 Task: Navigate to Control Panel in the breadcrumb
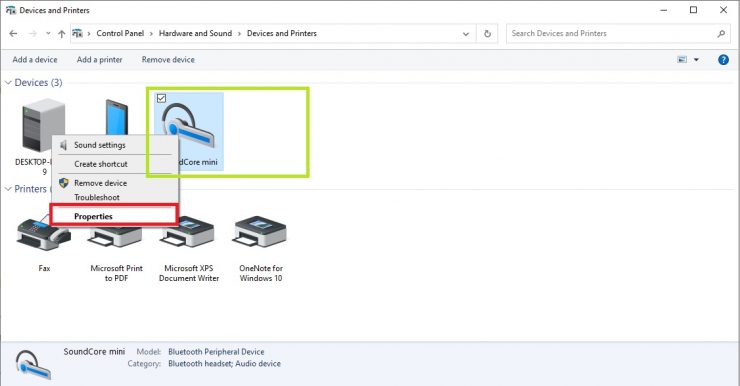click(x=120, y=33)
